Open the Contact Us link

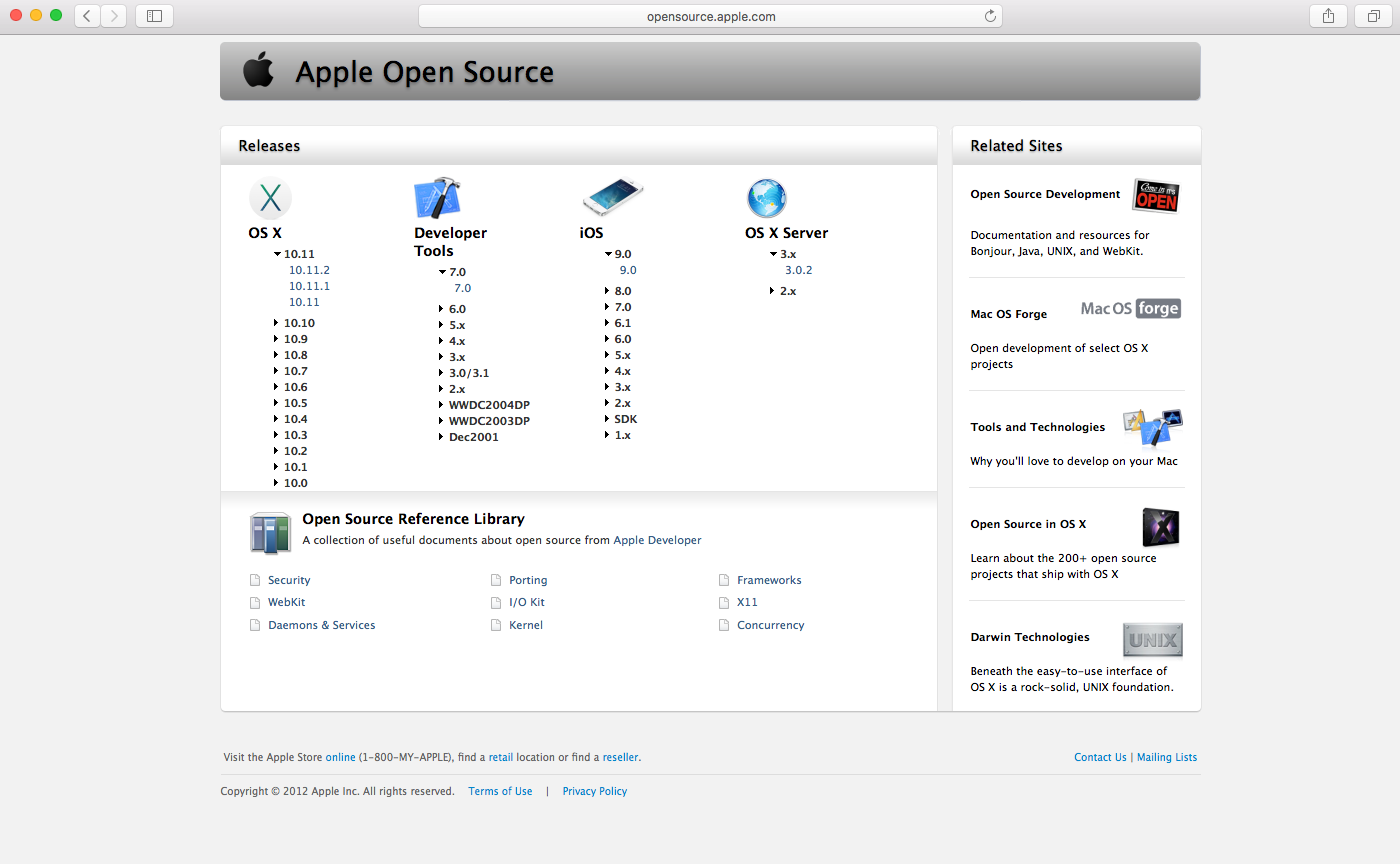coord(1100,757)
